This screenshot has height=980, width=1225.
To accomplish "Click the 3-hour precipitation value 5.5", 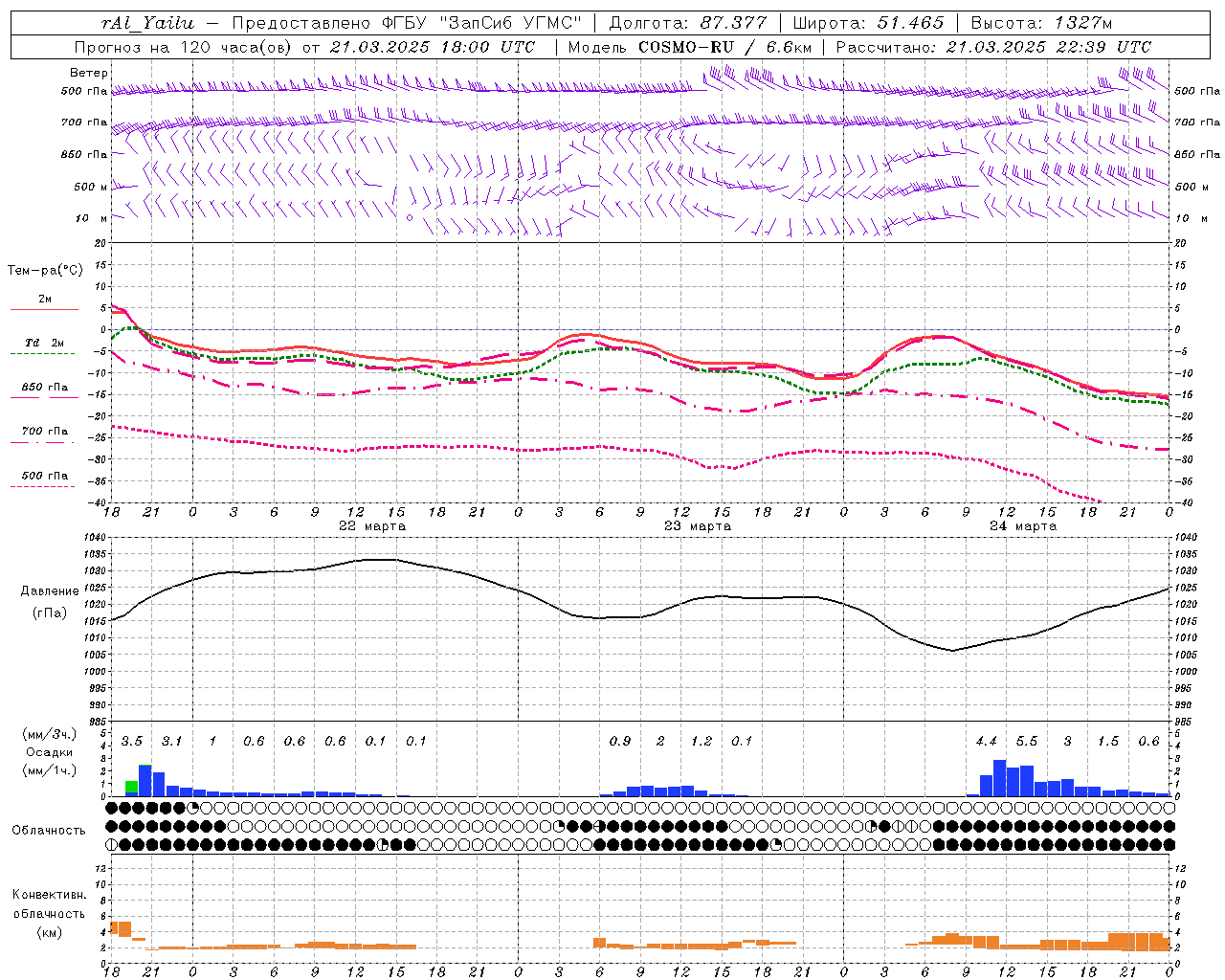I will click(x=1027, y=742).
